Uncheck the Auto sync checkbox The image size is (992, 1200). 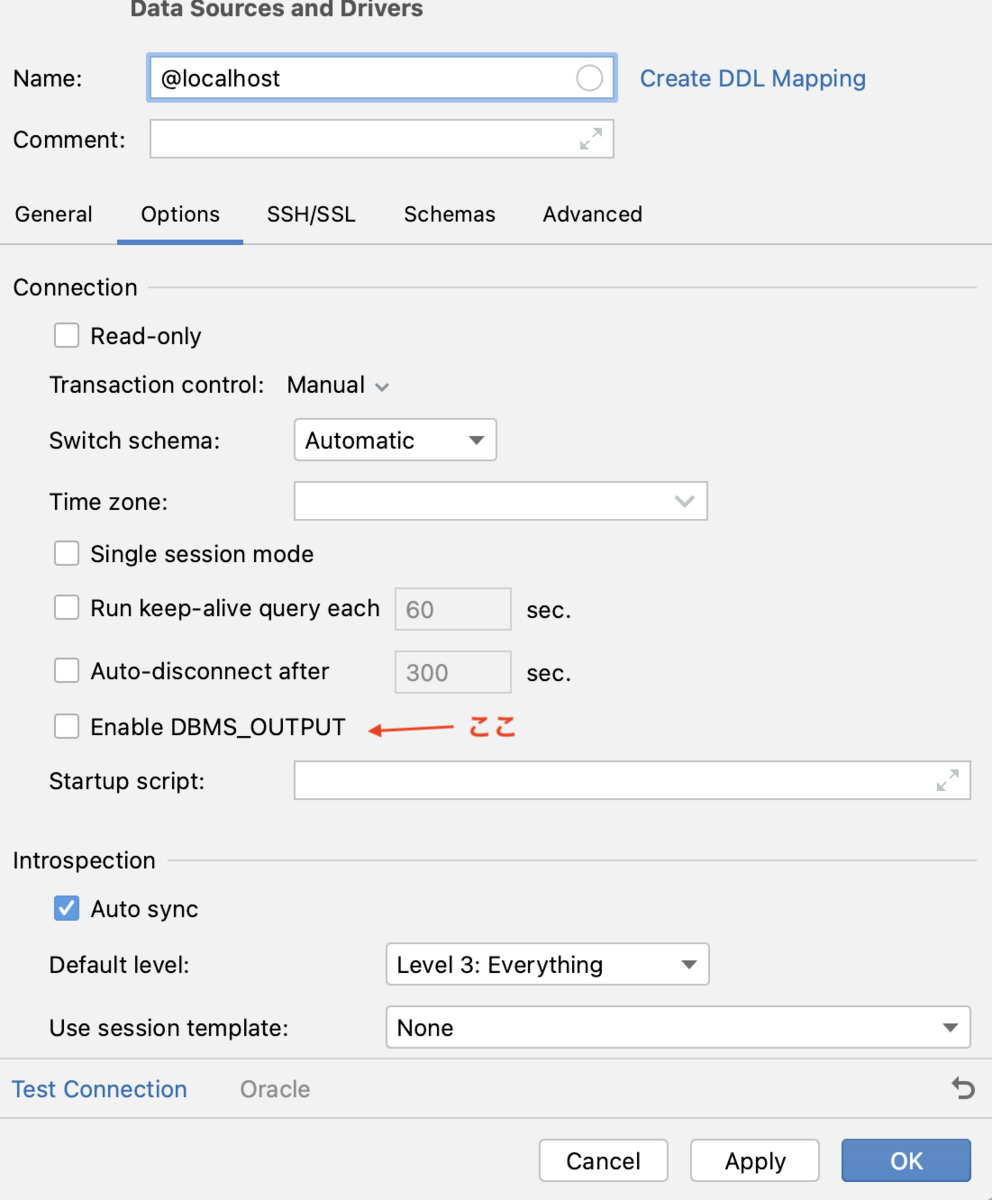click(67, 909)
